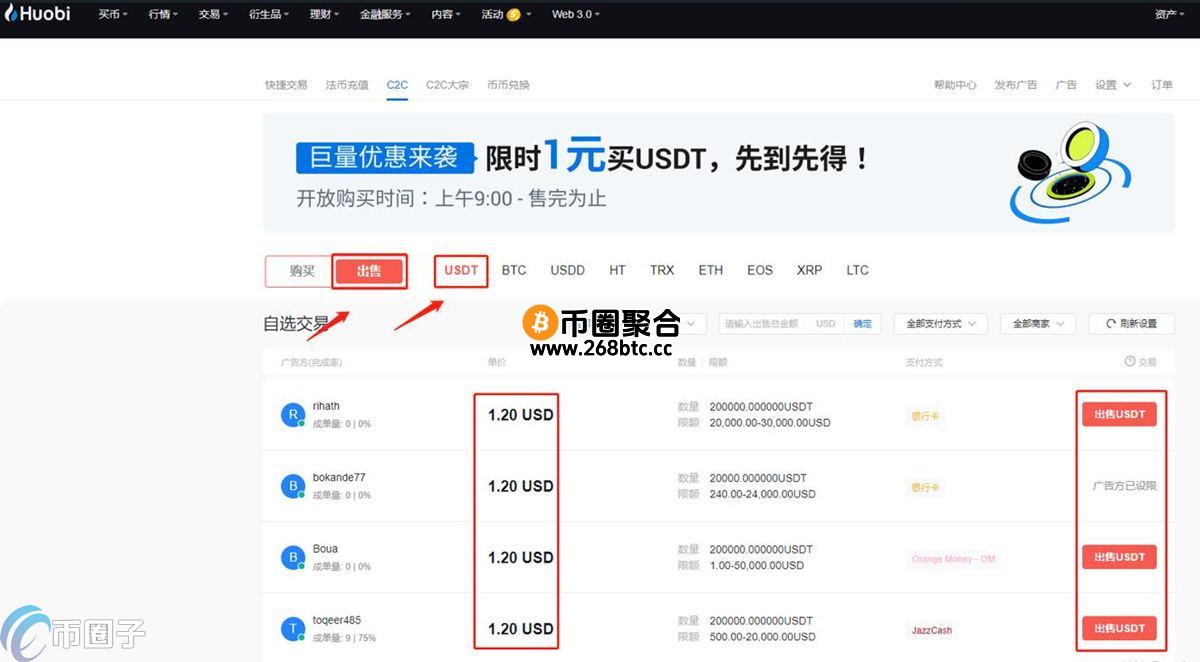Click the USDT promotion banner
This screenshot has height=662, width=1200.
[x=718, y=172]
